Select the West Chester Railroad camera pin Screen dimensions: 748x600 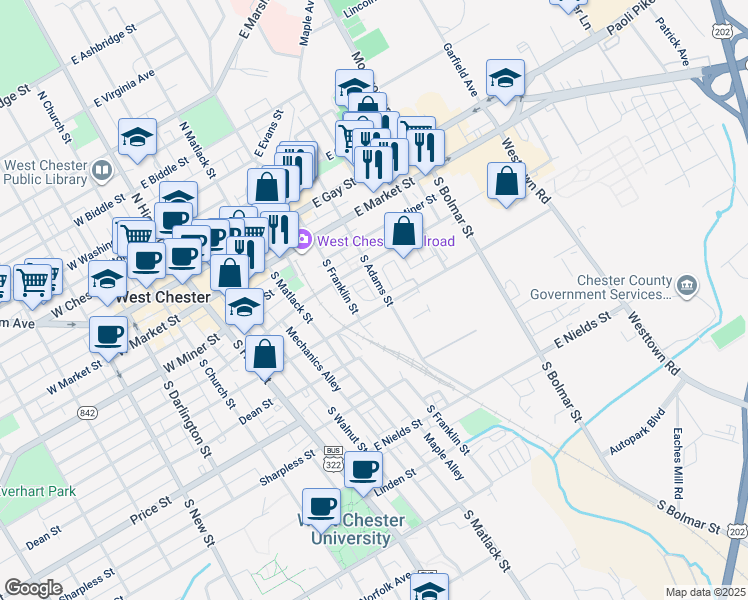[303, 239]
